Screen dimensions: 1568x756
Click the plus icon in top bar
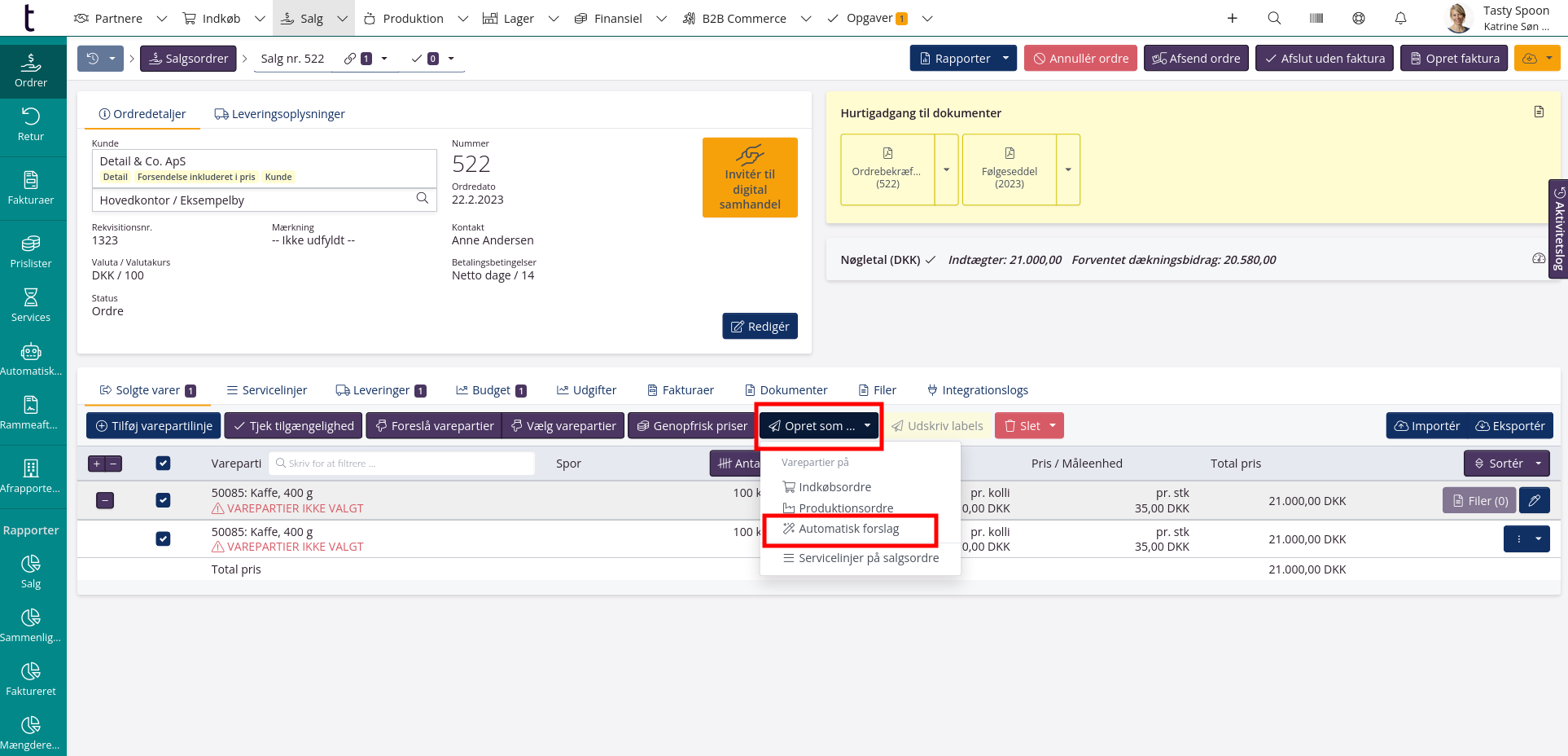coord(1233,18)
